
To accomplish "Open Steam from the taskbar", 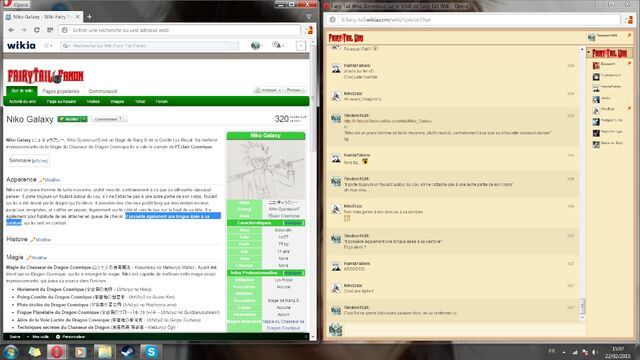I will [x=128, y=351].
